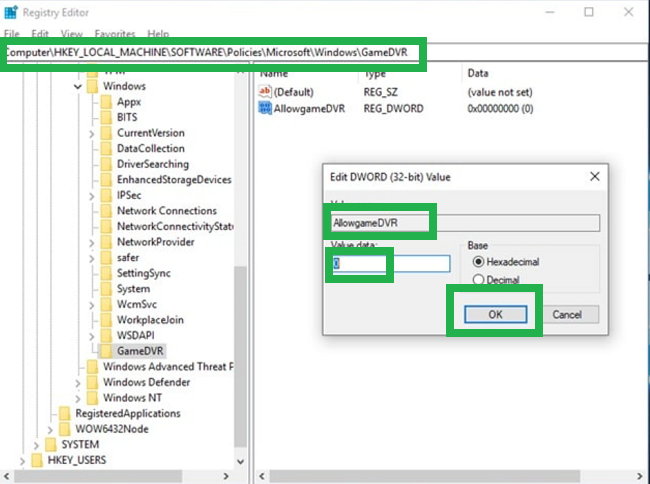Click the (Default) string value icon
Viewport: 650px width, 484px height.
point(265,92)
